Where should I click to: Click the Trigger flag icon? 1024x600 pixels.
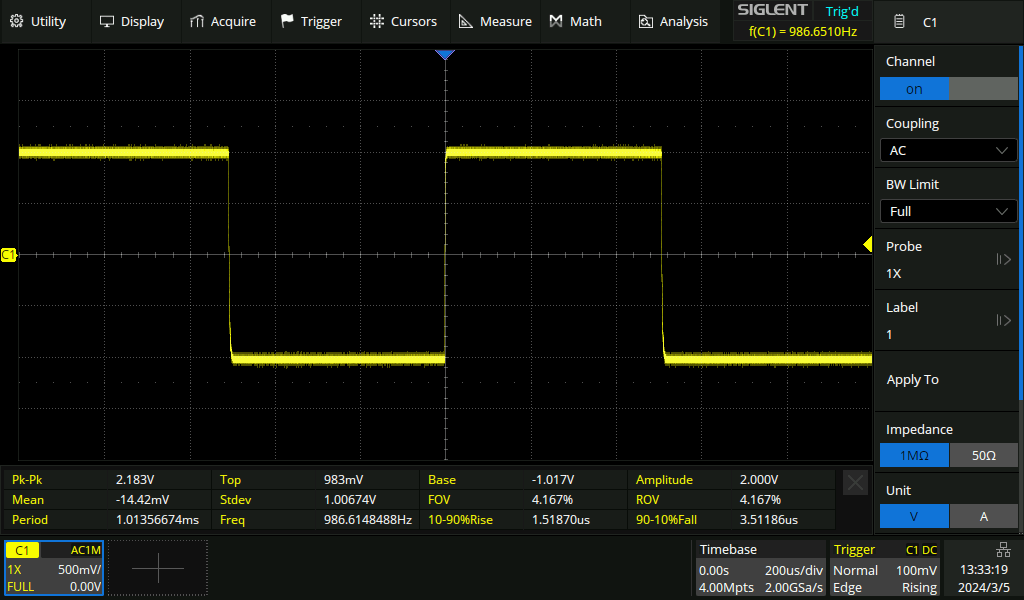click(288, 21)
